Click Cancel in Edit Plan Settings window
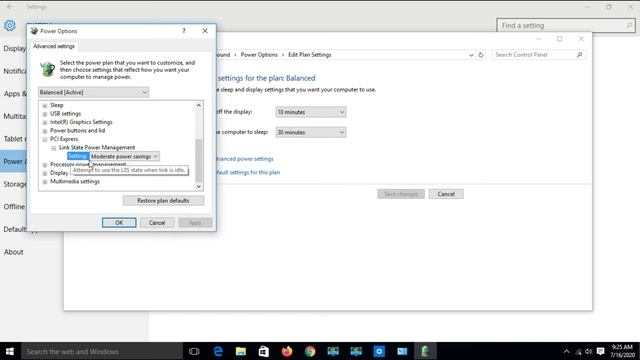Viewport: 640px width, 360px height. pos(446,194)
